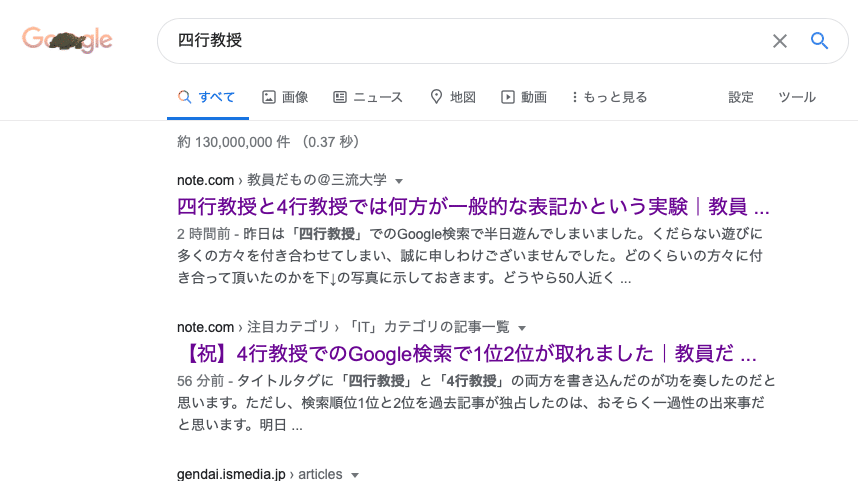Expand the arrow beside 教員だもの@三流大学

pyautogui.click(x=399, y=181)
